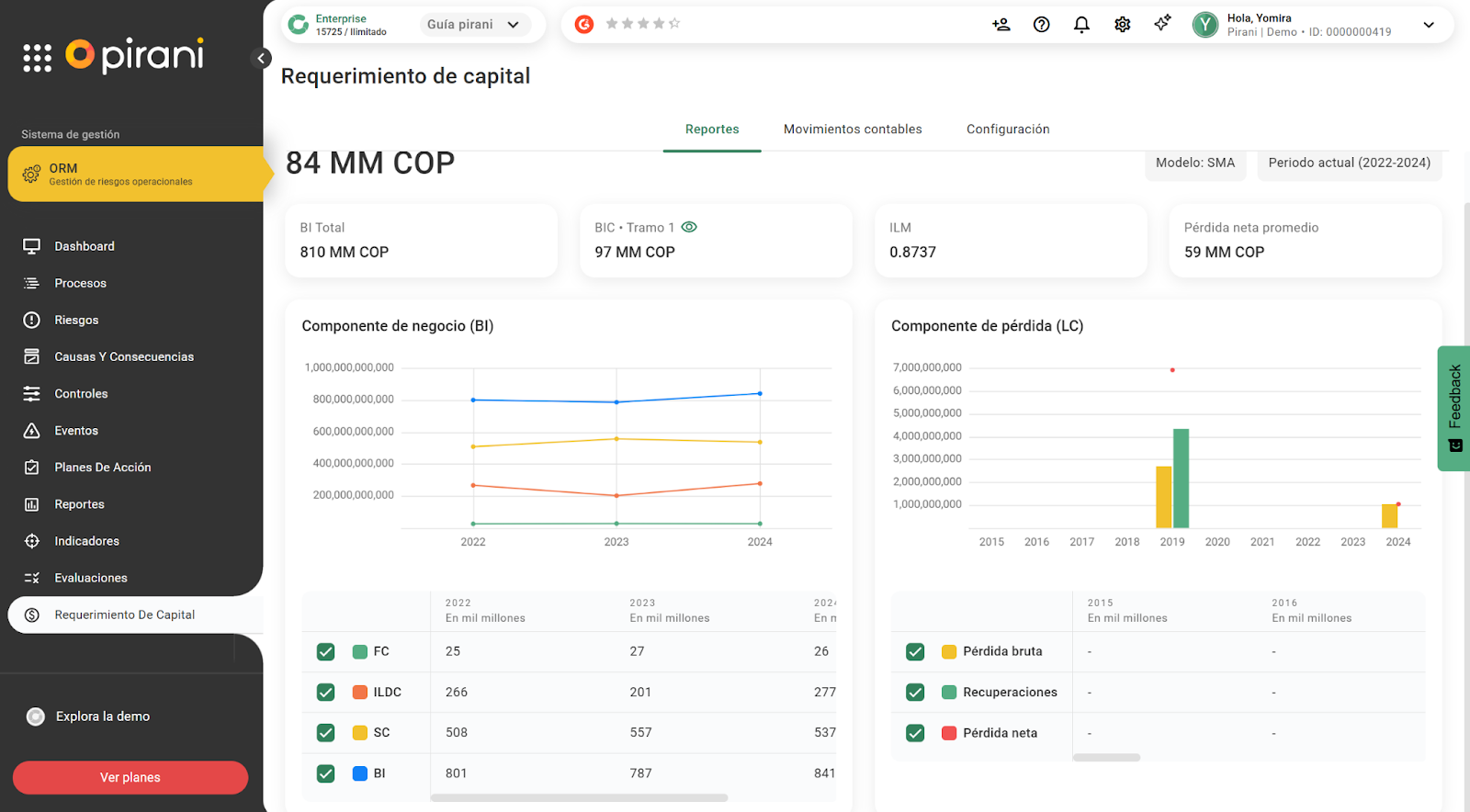Click the notifications bell icon
This screenshot has width=1470, height=812.
click(x=1081, y=25)
